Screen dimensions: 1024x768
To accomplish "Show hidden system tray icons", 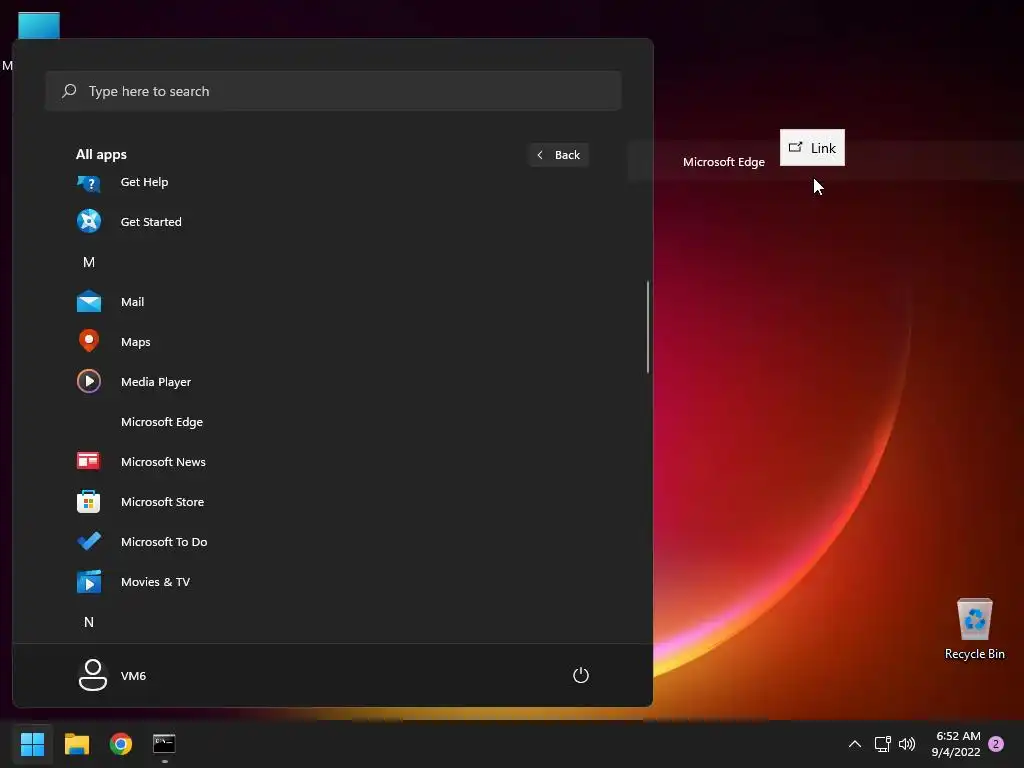I will (854, 744).
